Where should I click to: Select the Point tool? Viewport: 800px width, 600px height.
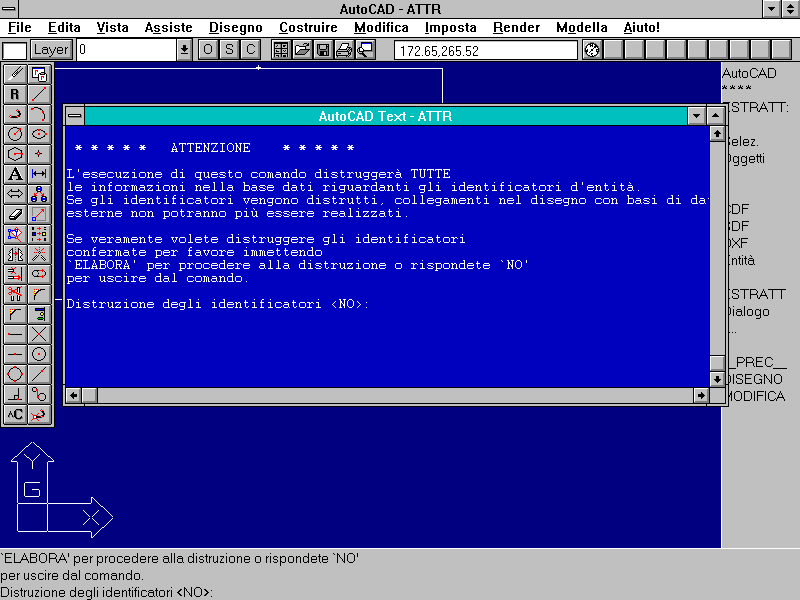(39, 154)
